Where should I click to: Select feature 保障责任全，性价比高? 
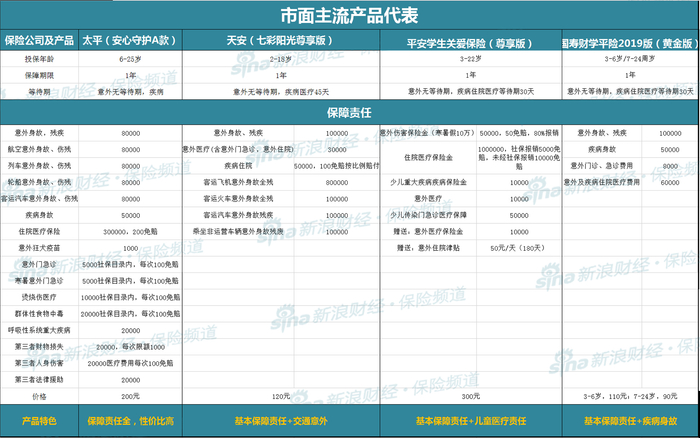click(x=130, y=421)
